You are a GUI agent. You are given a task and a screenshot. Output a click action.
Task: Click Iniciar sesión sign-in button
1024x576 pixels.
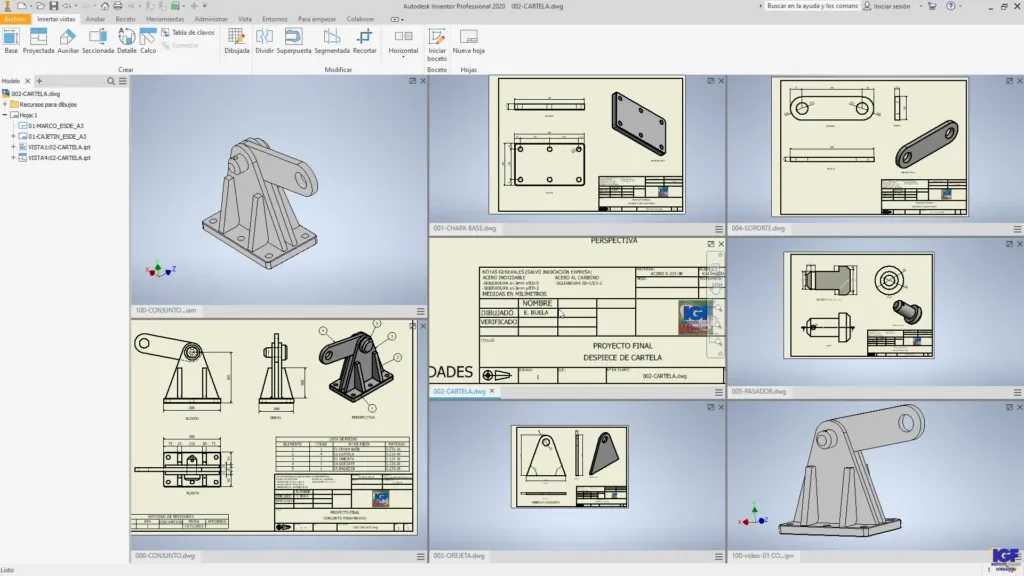tap(887, 6)
